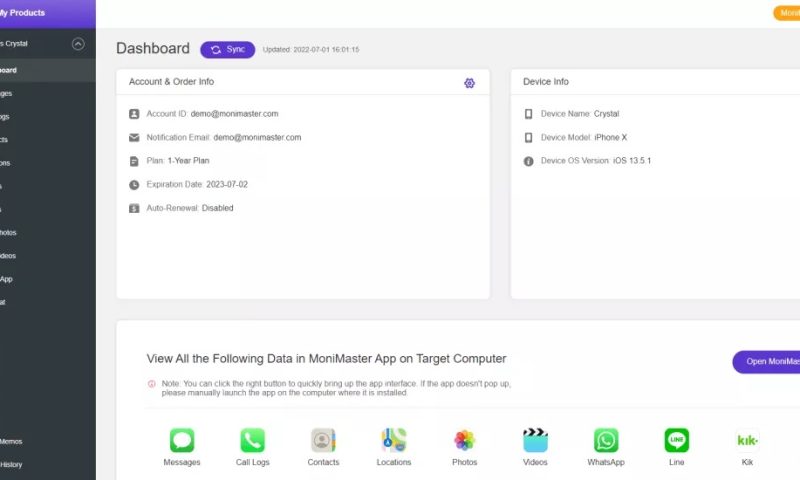Select Auto-Renewal Disabled value
The height and width of the screenshot is (480, 800).
pos(217,208)
